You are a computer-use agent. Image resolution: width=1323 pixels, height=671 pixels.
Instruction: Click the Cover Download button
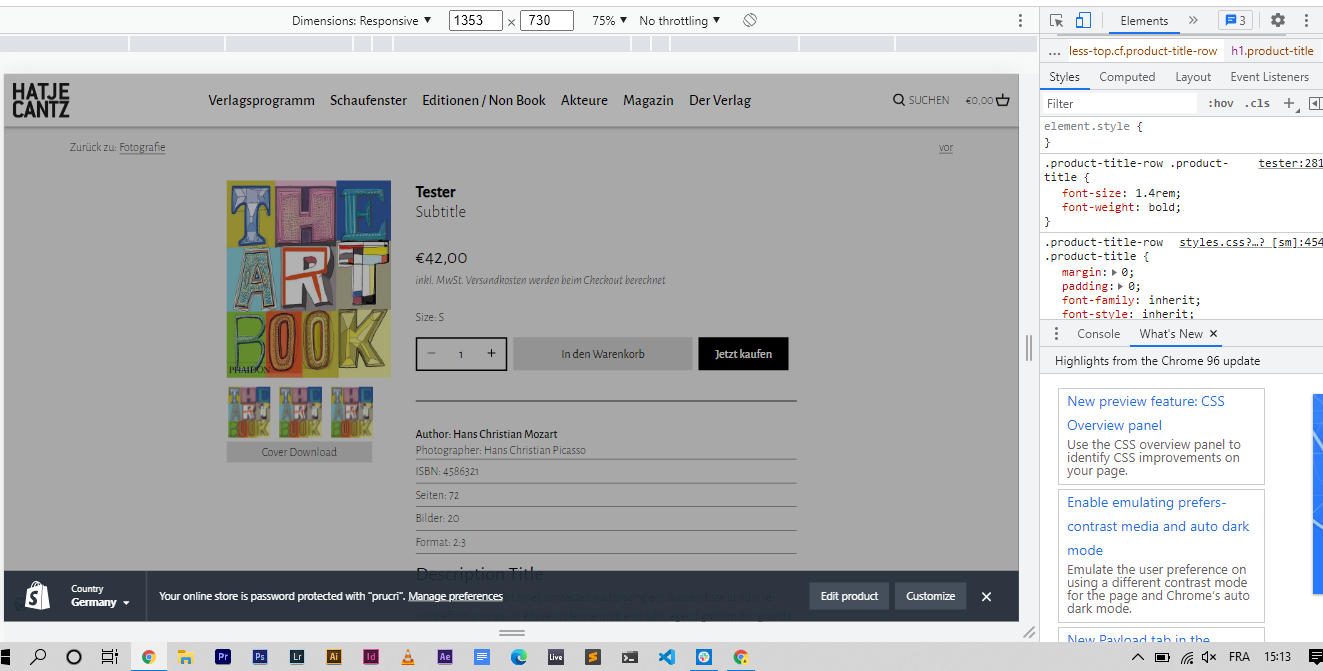click(x=299, y=452)
